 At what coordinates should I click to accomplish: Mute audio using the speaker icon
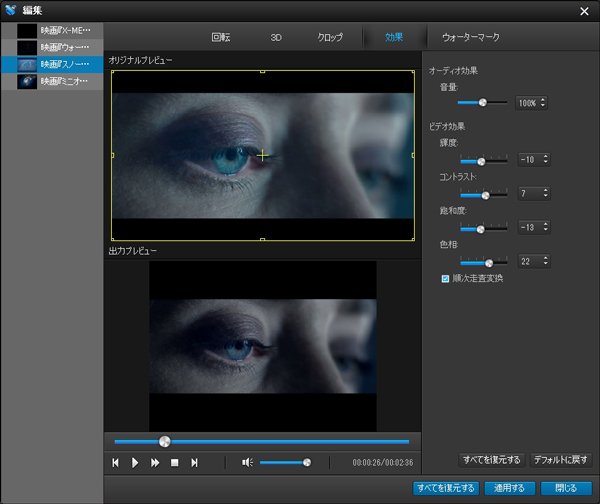coord(247,462)
